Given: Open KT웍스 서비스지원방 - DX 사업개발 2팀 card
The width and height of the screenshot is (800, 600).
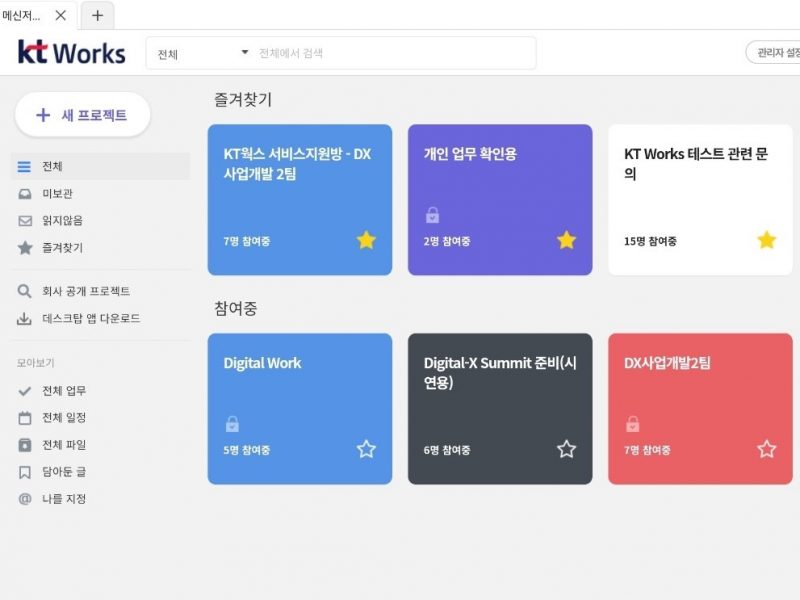Looking at the screenshot, I should point(300,200).
